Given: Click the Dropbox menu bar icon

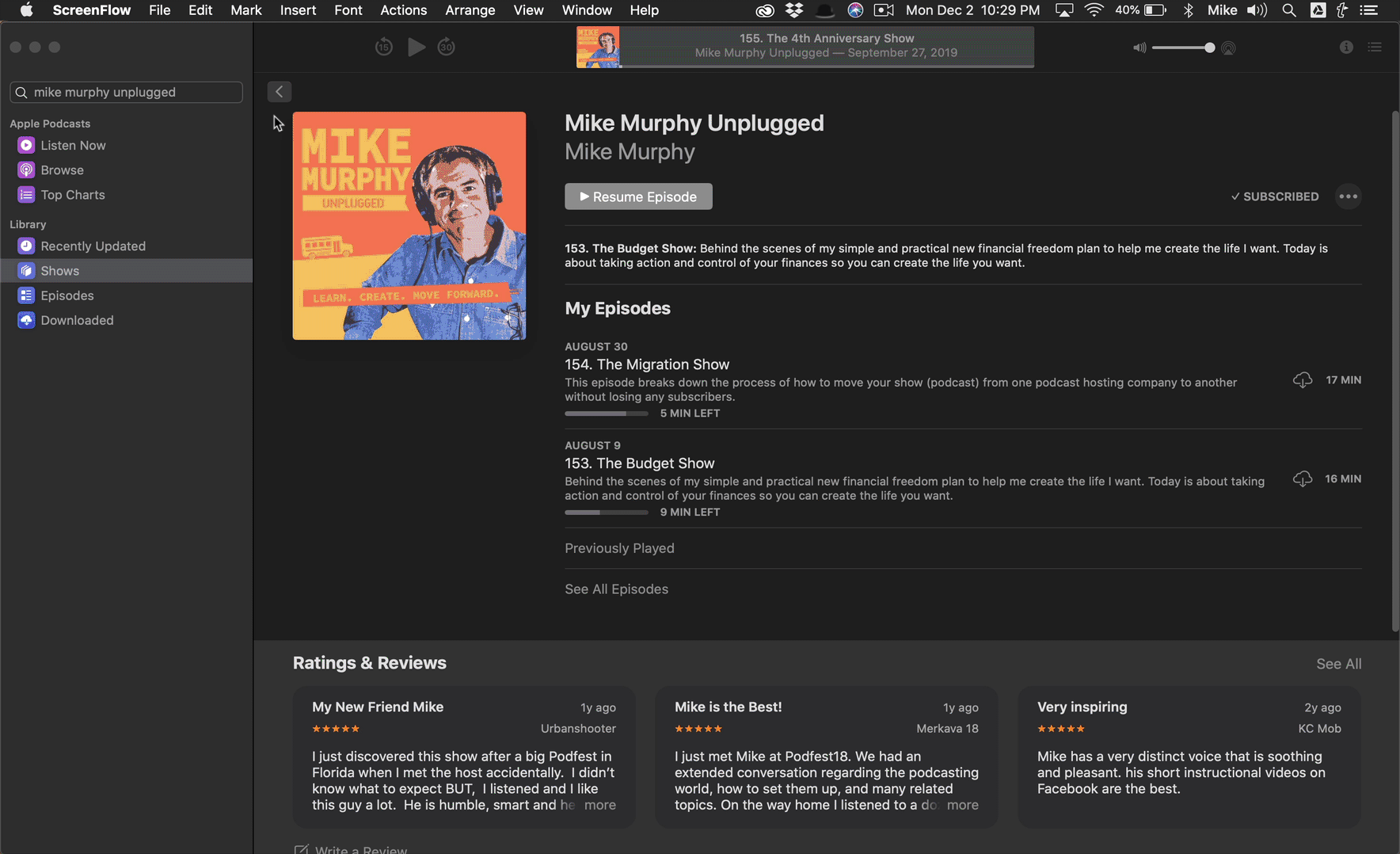Looking at the screenshot, I should point(793,10).
